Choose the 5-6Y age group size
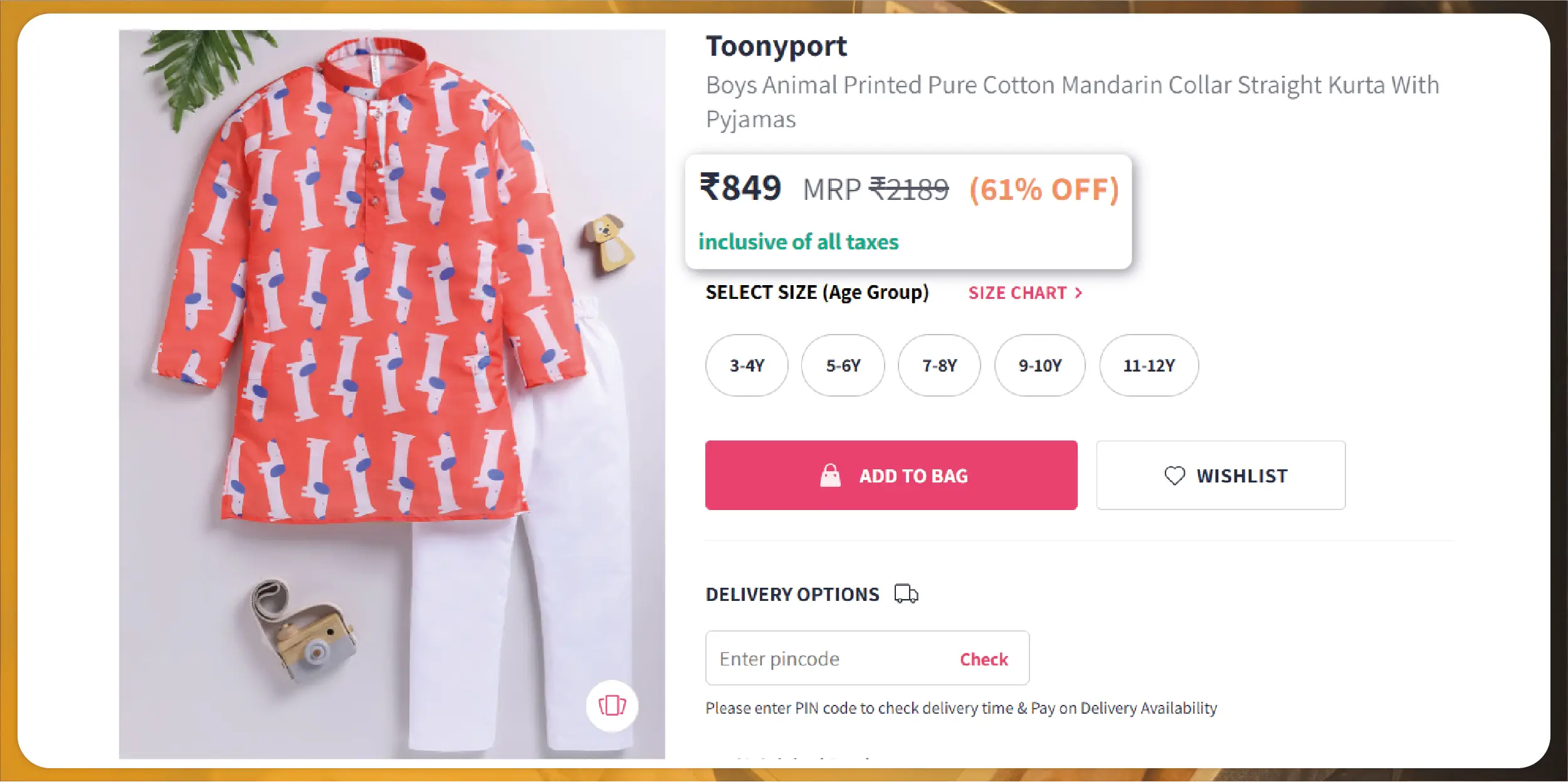This screenshot has width=1568, height=782. tap(843, 365)
